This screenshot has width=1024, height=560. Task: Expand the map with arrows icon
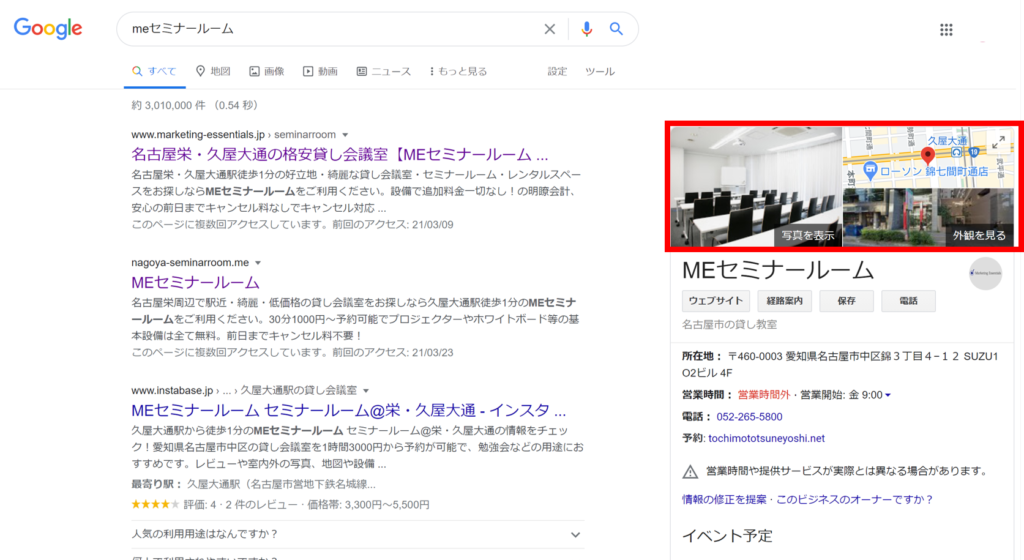(x=998, y=142)
